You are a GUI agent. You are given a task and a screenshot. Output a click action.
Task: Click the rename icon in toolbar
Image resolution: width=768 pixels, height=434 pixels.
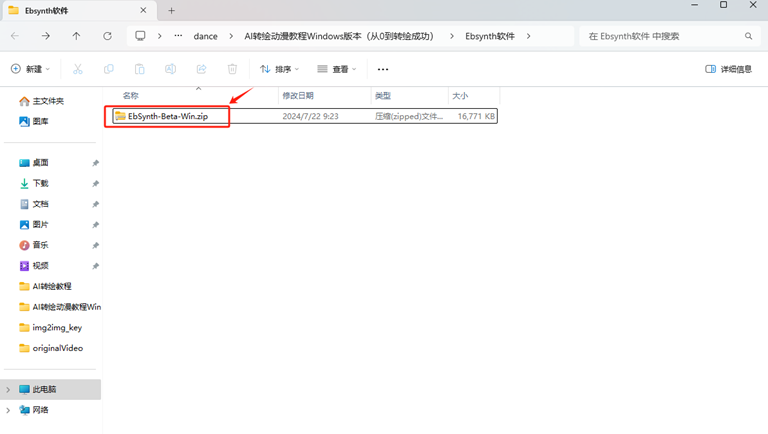click(x=170, y=69)
